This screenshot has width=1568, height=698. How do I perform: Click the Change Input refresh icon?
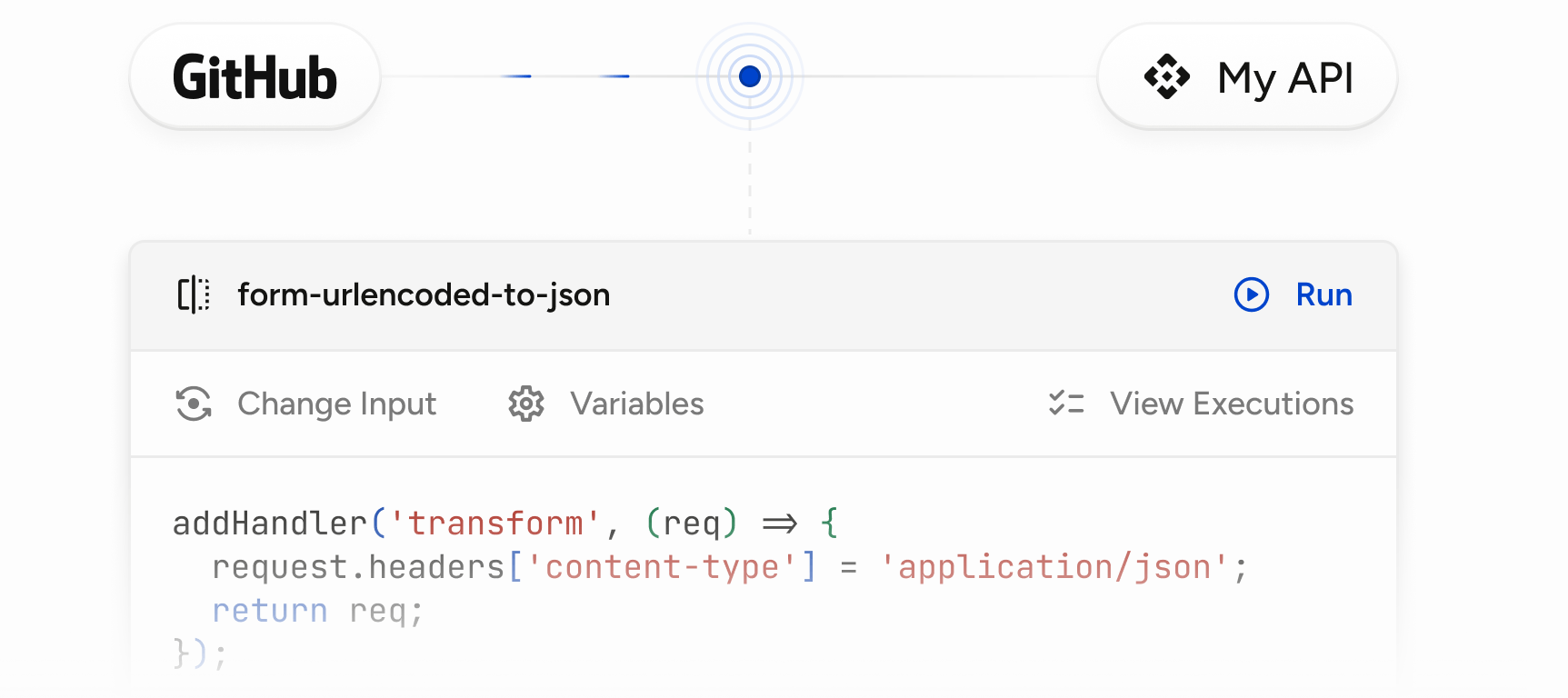(194, 404)
